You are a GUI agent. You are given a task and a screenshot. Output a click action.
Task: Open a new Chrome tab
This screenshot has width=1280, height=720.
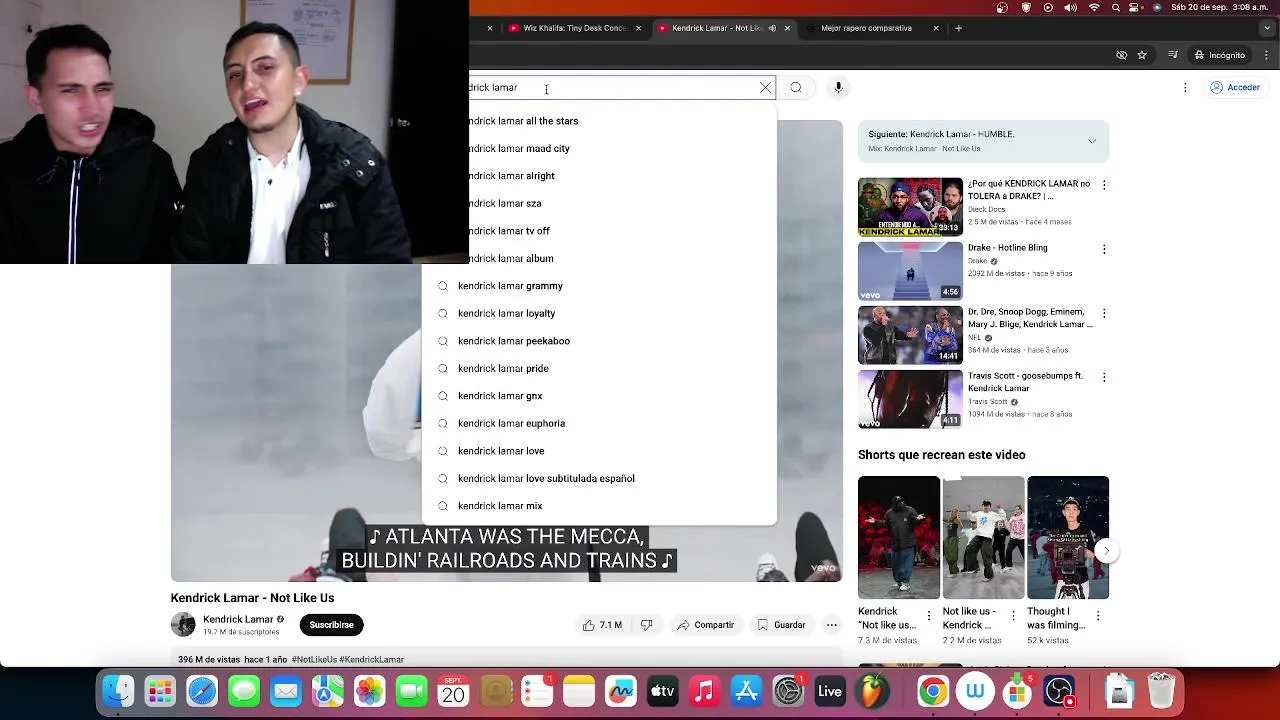[x=958, y=28]
